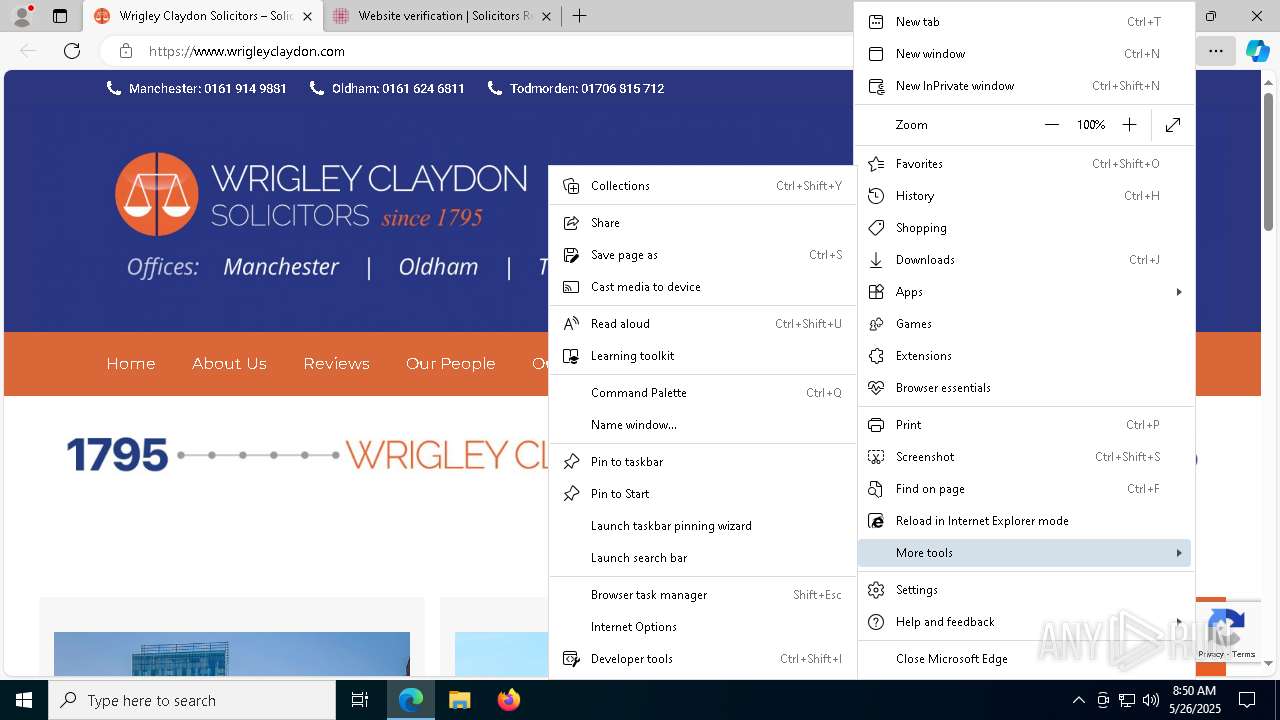Open a New tab from Edge menu
The image size is (1280, 720).
point(1025,22)
